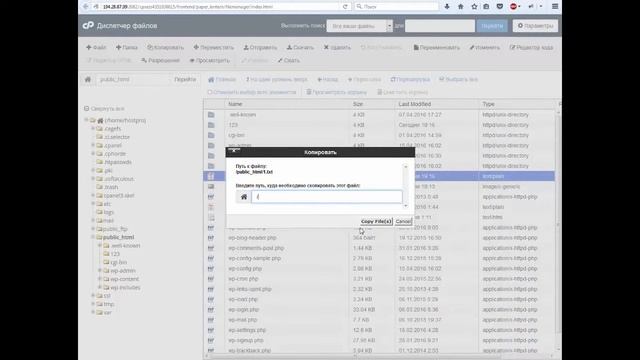
Task: Click the destination path input in dialog
Action: (327, 197)
